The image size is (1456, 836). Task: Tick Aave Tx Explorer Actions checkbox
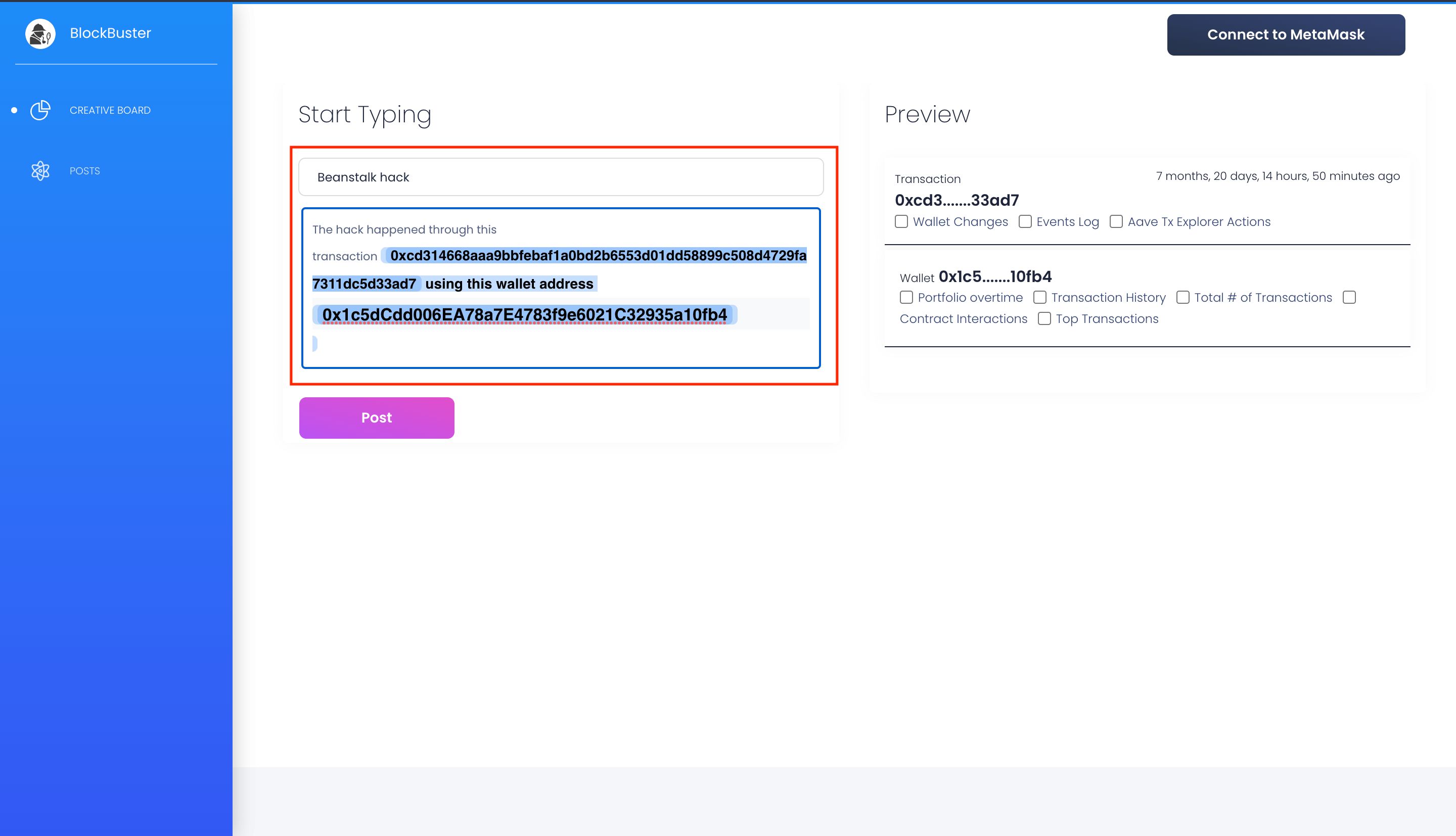1116,221
